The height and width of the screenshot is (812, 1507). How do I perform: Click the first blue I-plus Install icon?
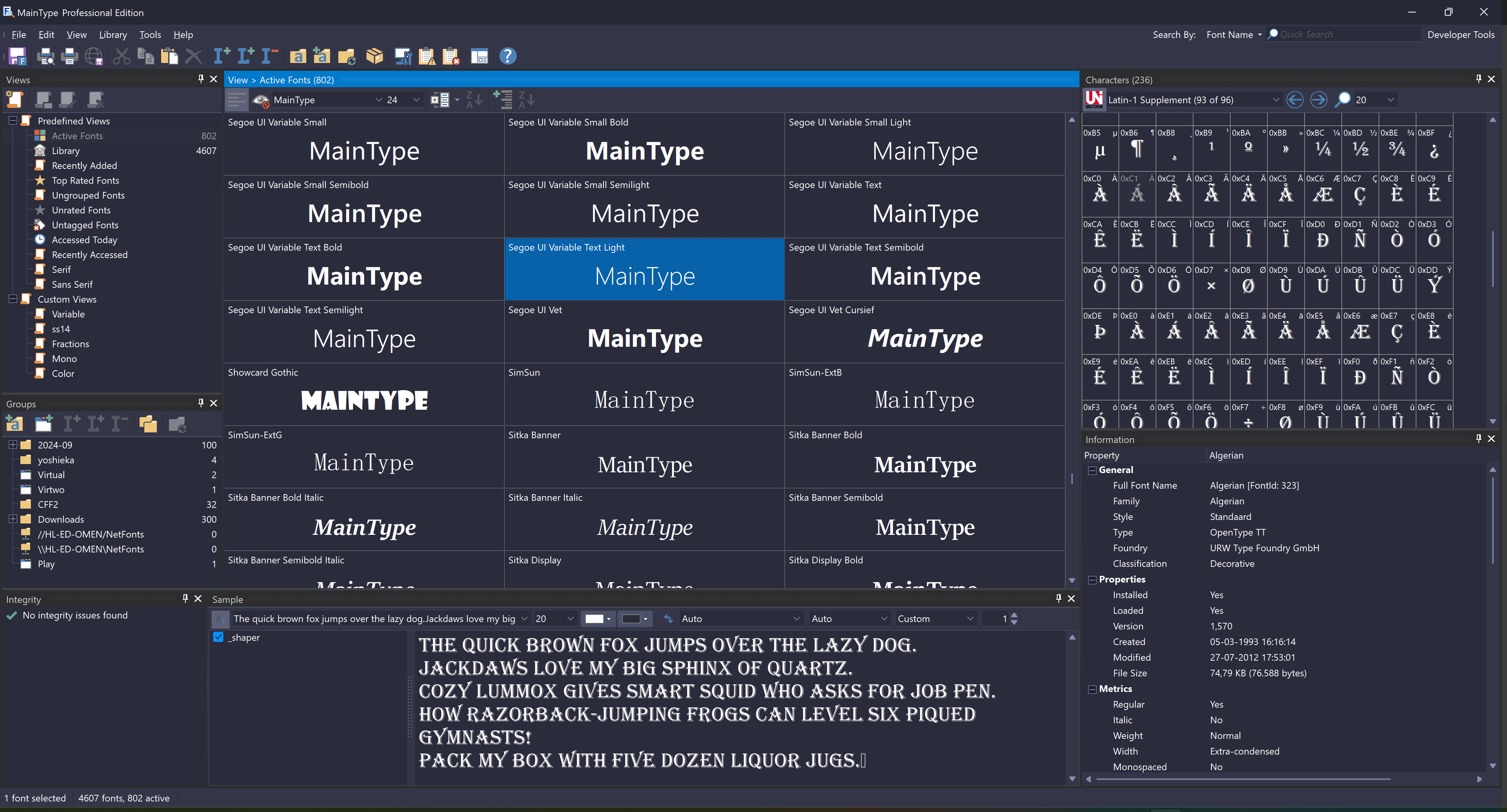click(x=222, y=56)
